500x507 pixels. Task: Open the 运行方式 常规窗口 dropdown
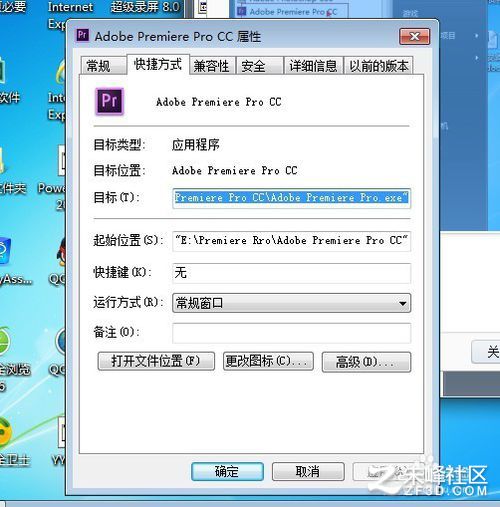(x=291, y=303)
